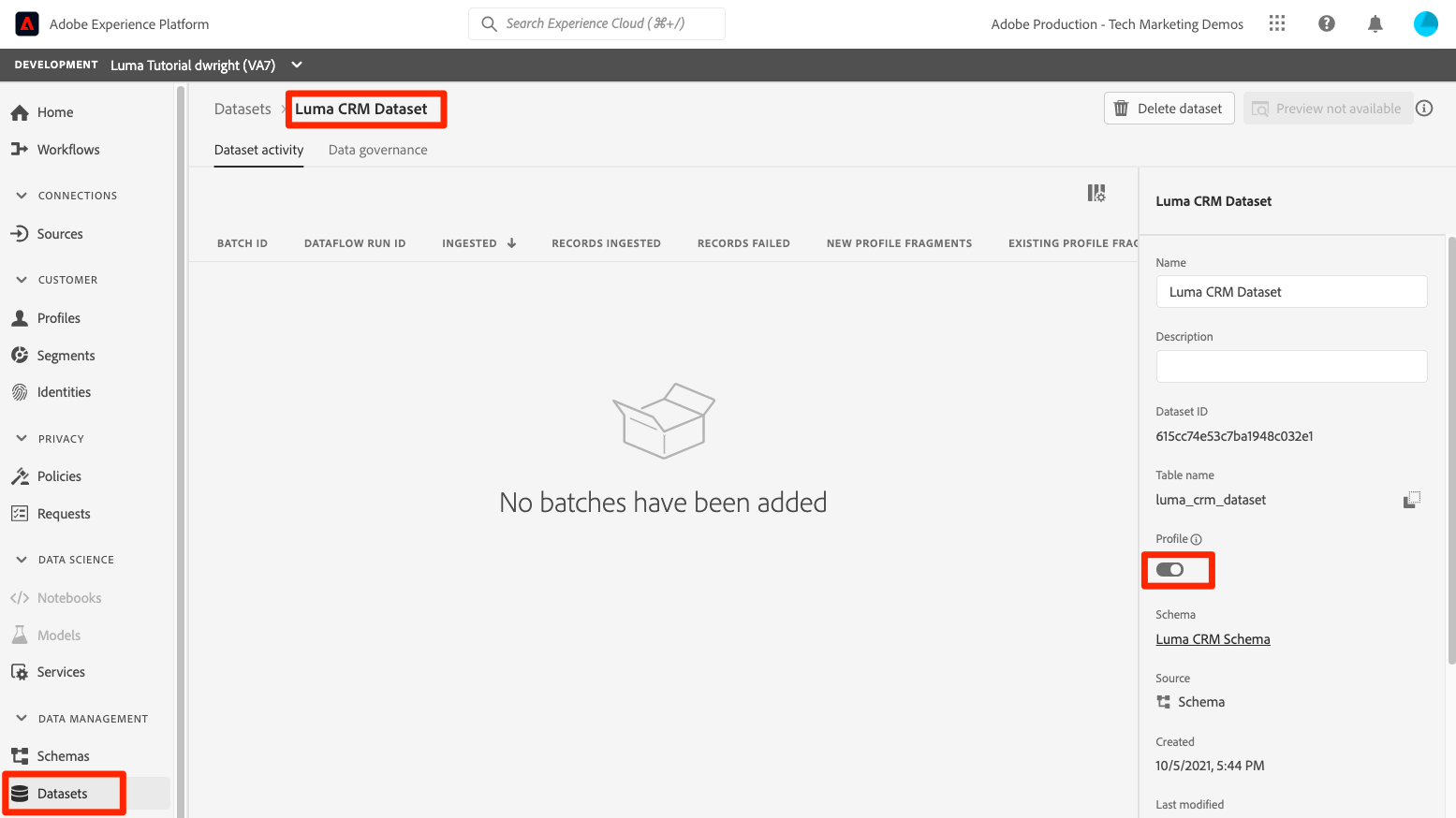Viewport: 1456px width, 818px height.
Task: Open the help question mark icon
Action: coord(1327,23)
